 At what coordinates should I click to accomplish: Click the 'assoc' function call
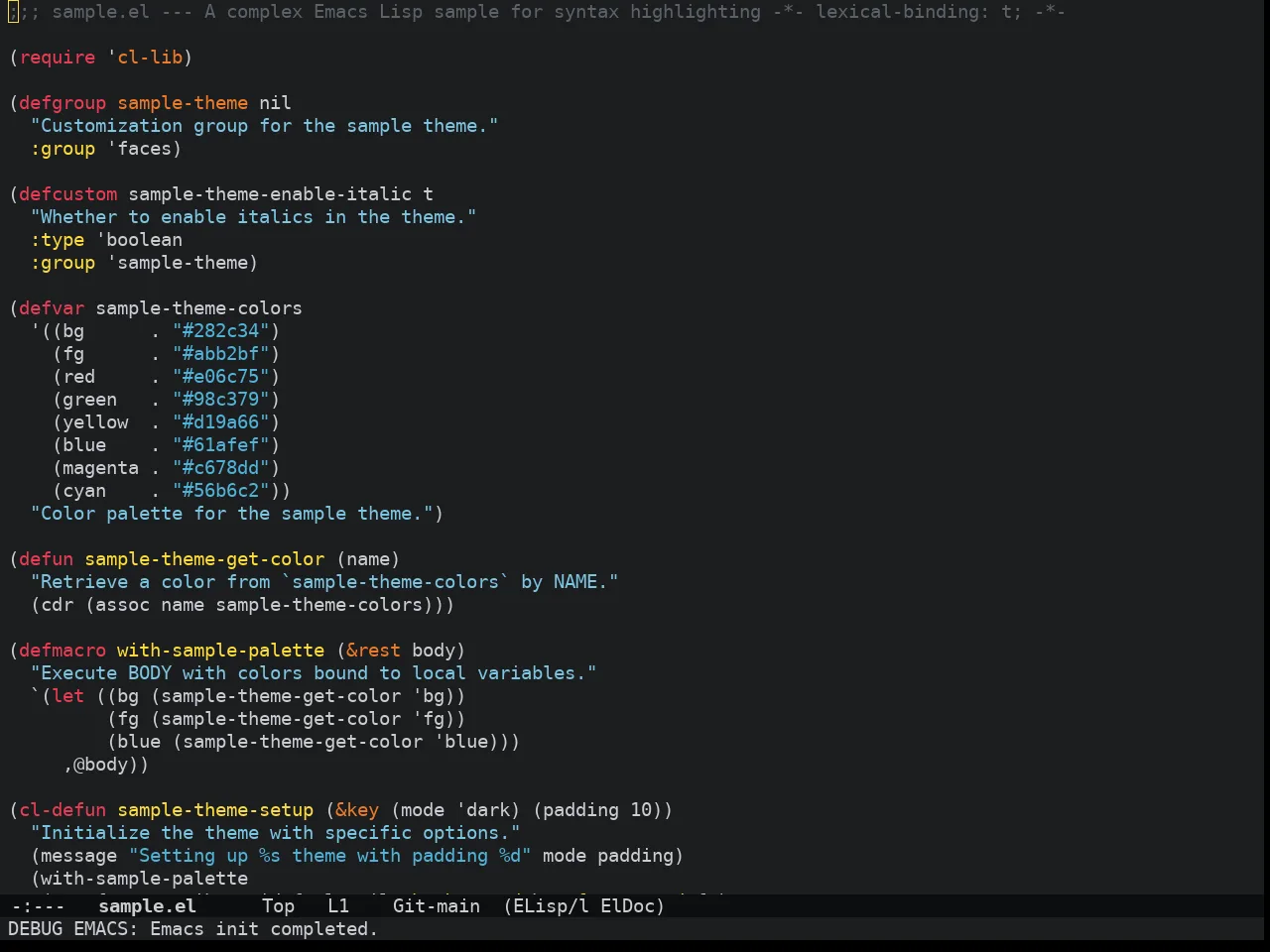tap(123, 605)
